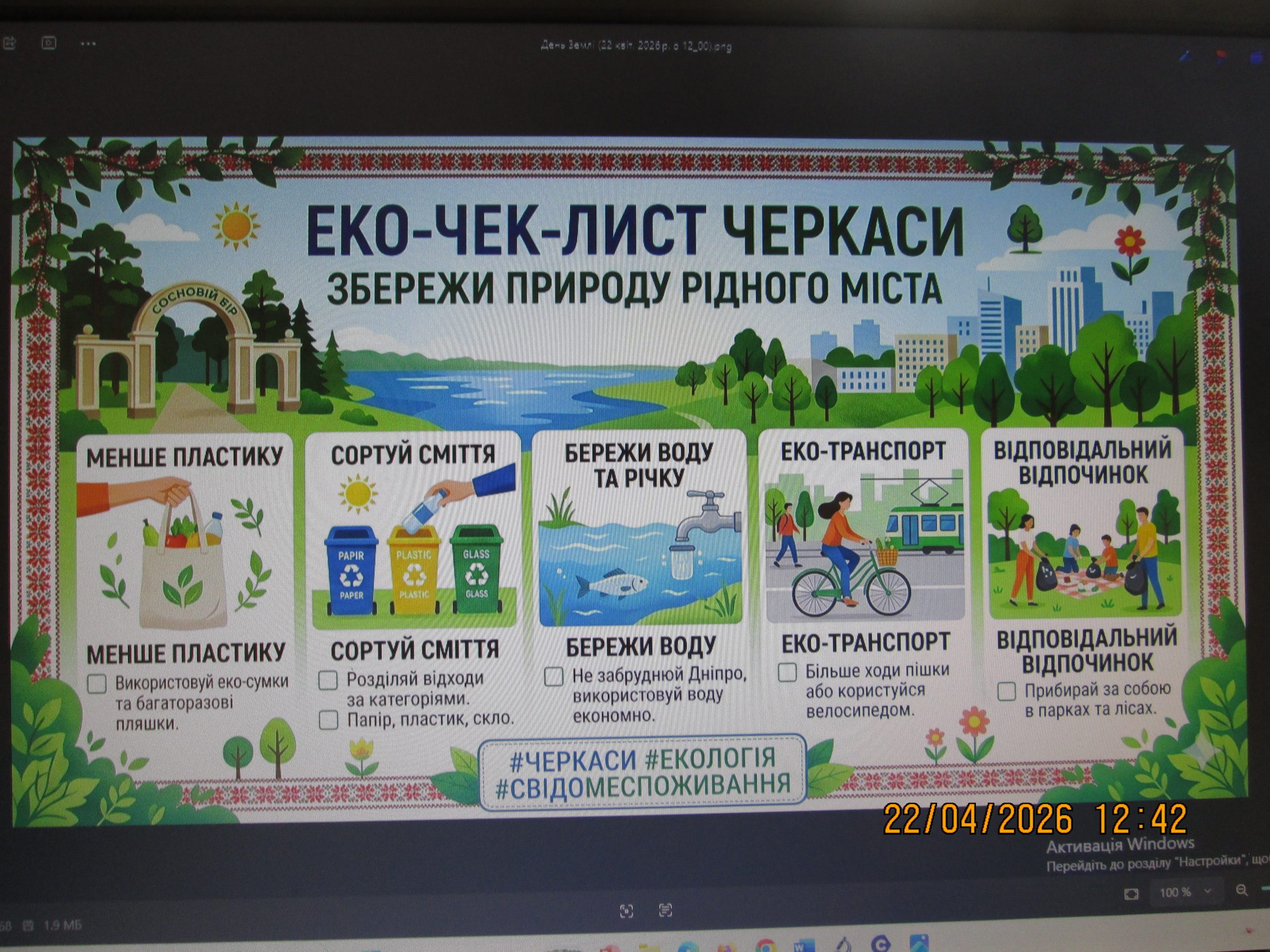The height and width of the screenshot is (952, 1270).
Task: Start slideshow from the top toolbar
Action: click(50, 43)
